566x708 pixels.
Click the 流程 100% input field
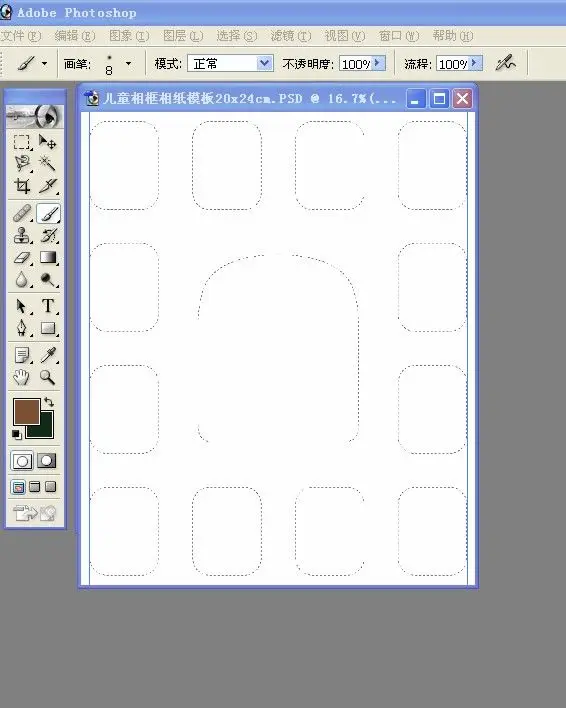click(453, 64)
